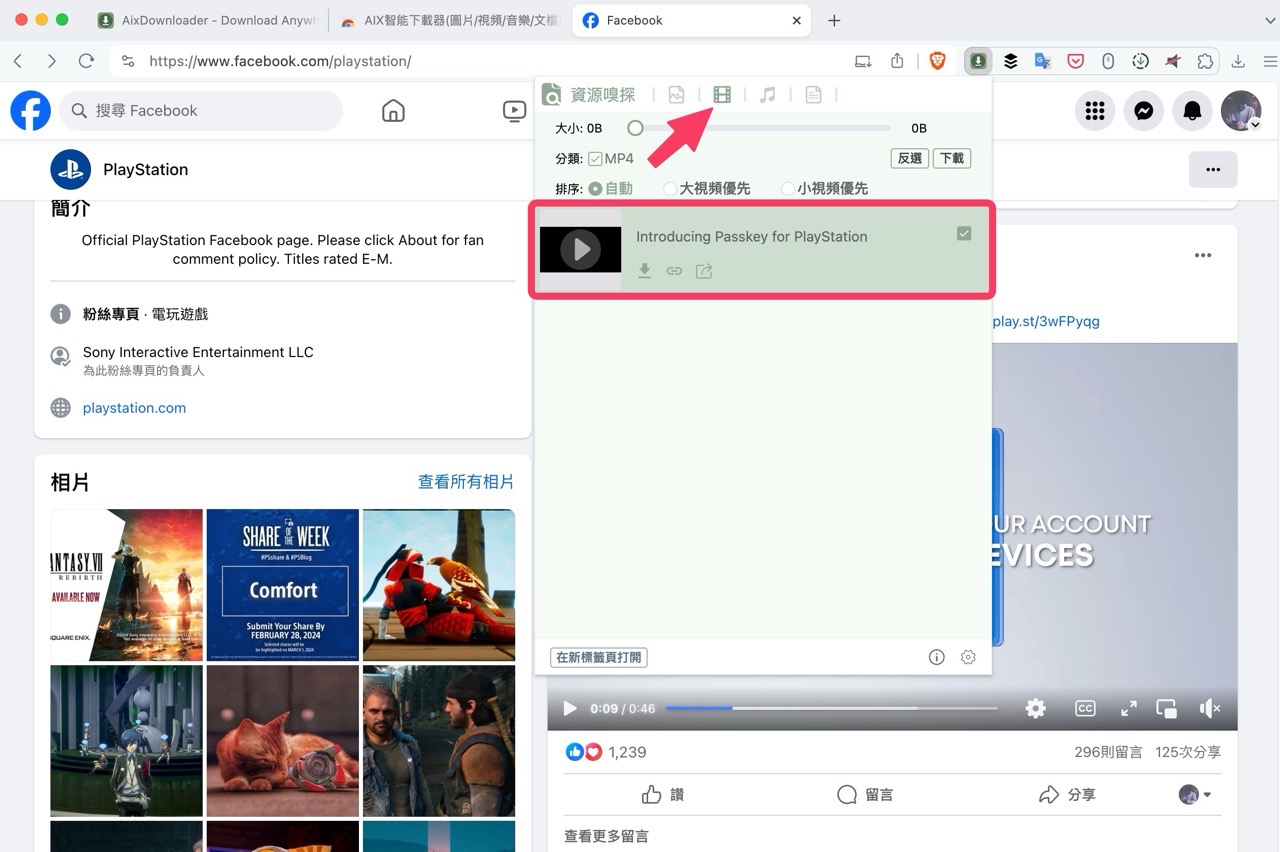Switch to the music note audio filter
This screenshot has height=852, width=1280.
[x=767, y=95]
